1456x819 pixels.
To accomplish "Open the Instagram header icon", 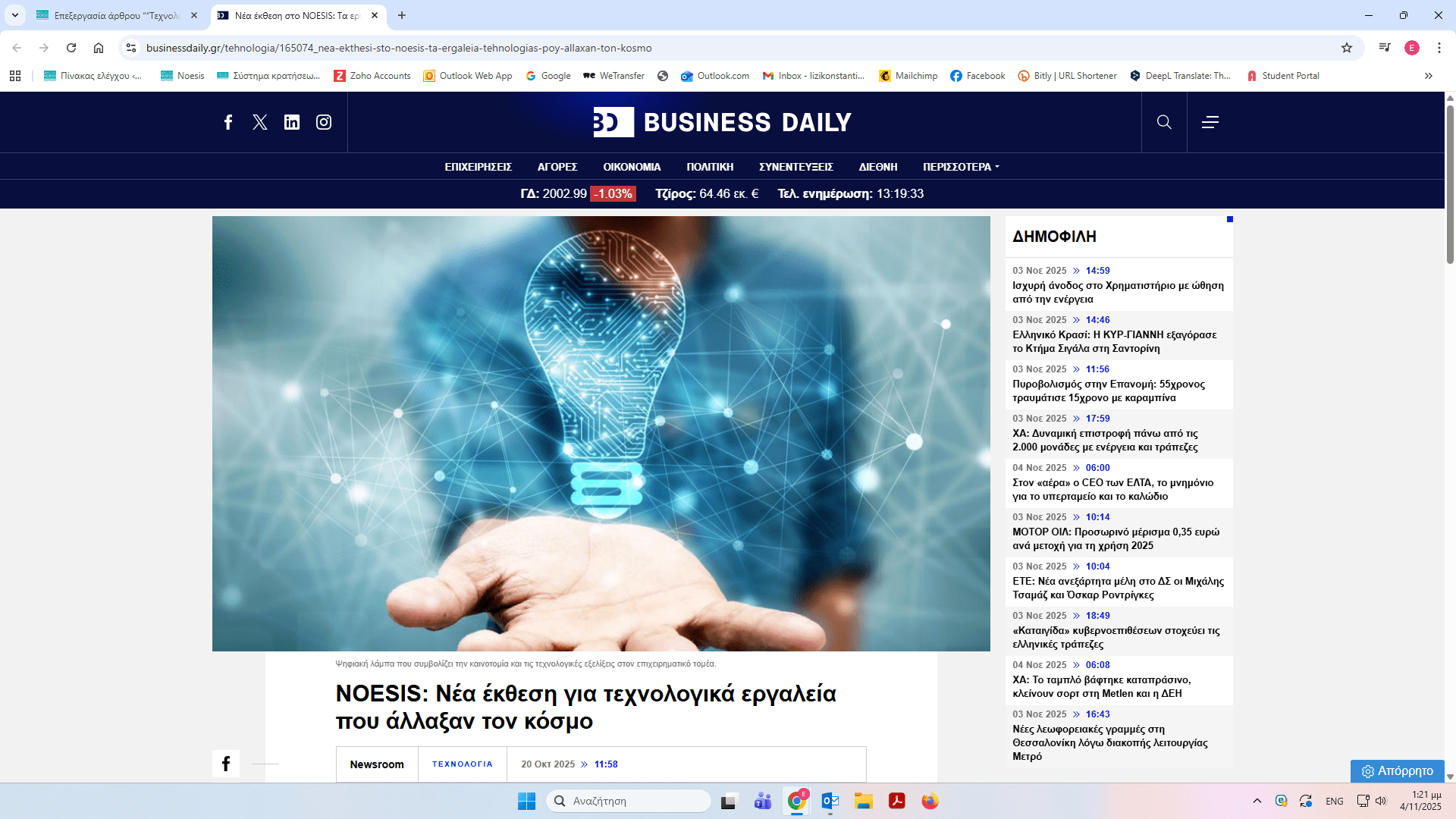I will click(x=324, y=122).
